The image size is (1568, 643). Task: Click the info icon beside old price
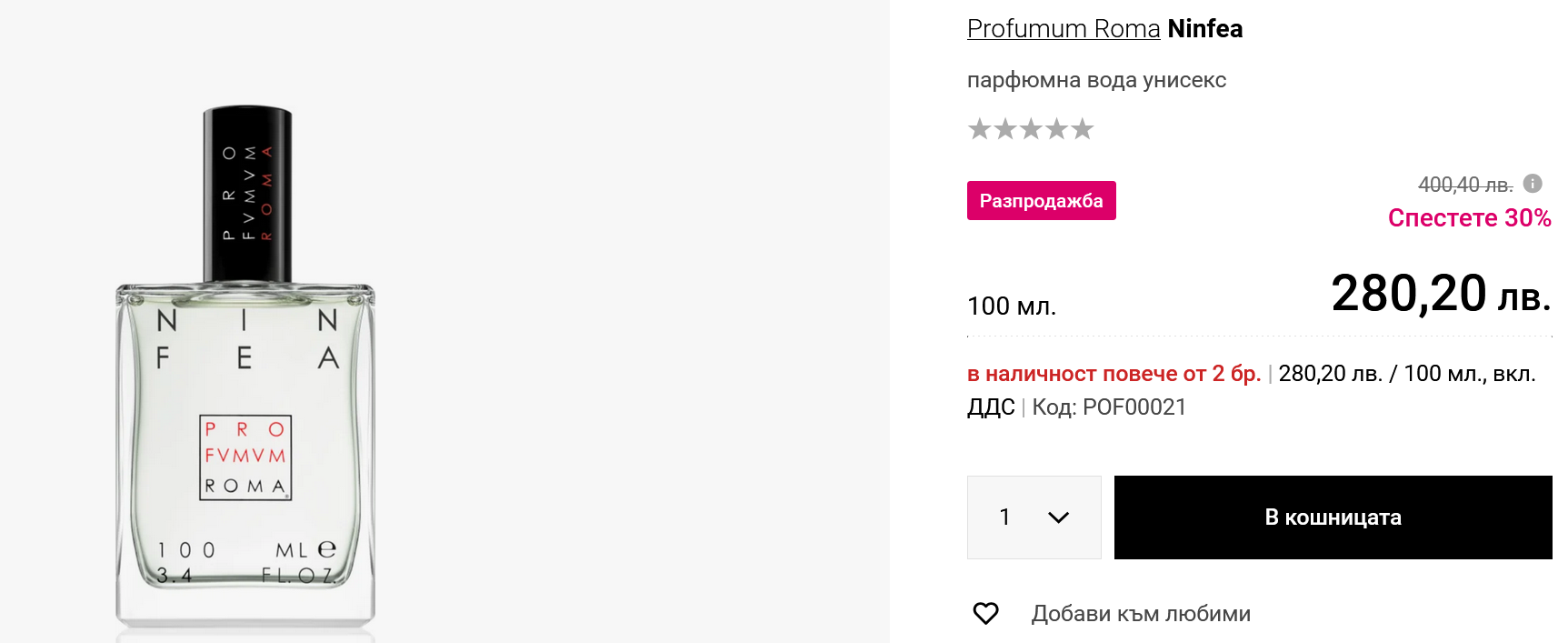pos(1533,184)
